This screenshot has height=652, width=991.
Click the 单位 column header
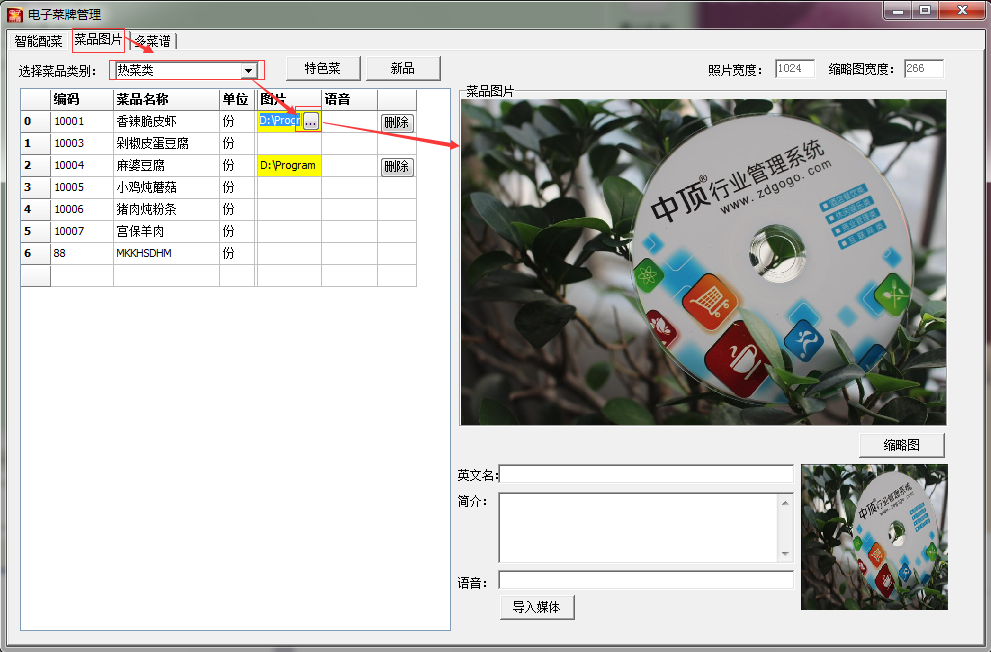tap(237, 100)
